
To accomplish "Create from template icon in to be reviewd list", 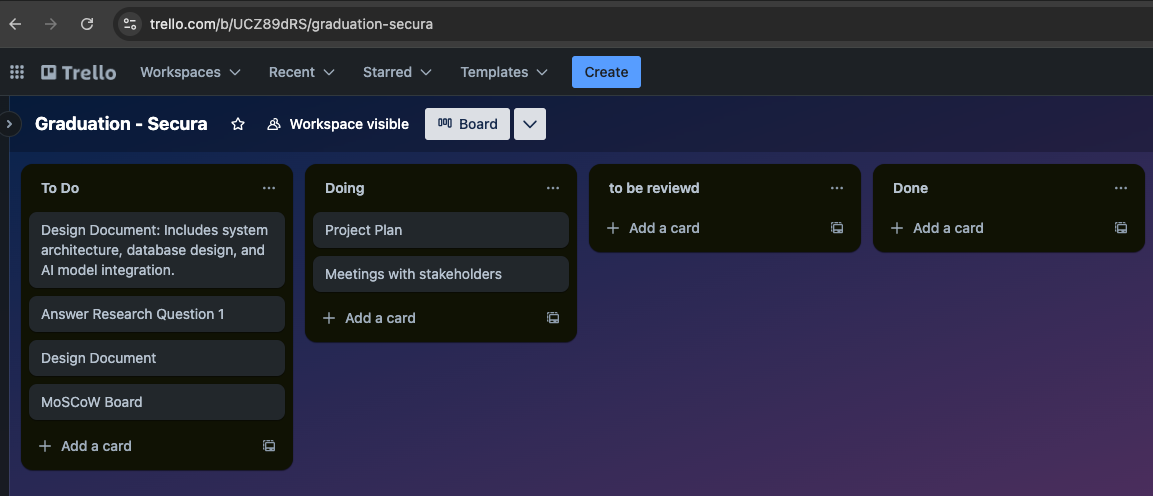I will 837,229.
